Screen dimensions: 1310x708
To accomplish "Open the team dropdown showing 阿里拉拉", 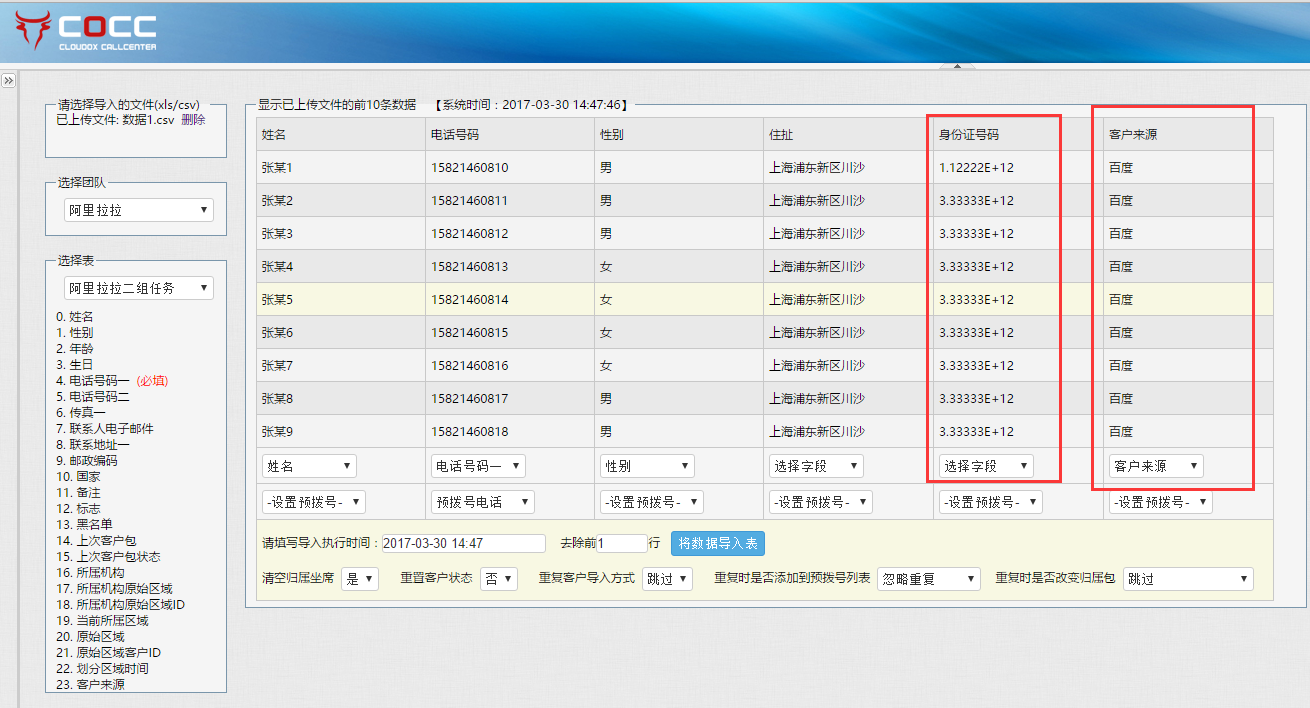I will pyautogui.click(x=138, y=210).
